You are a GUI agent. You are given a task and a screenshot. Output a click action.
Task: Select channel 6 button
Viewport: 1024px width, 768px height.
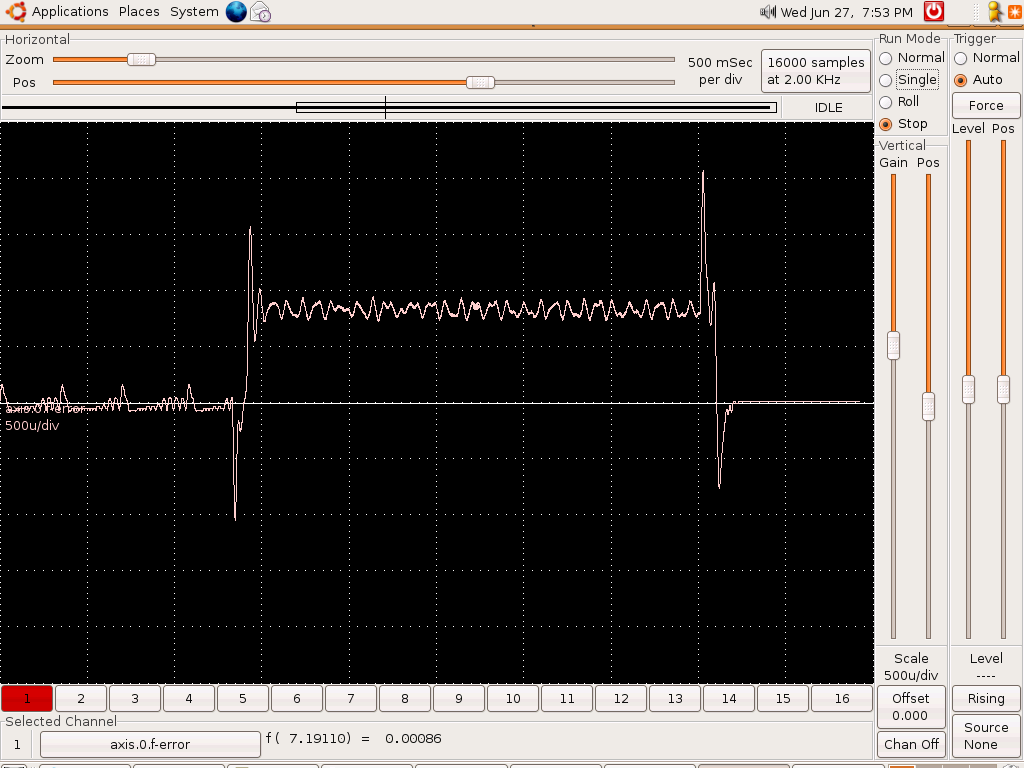click(x=296, y=699)
